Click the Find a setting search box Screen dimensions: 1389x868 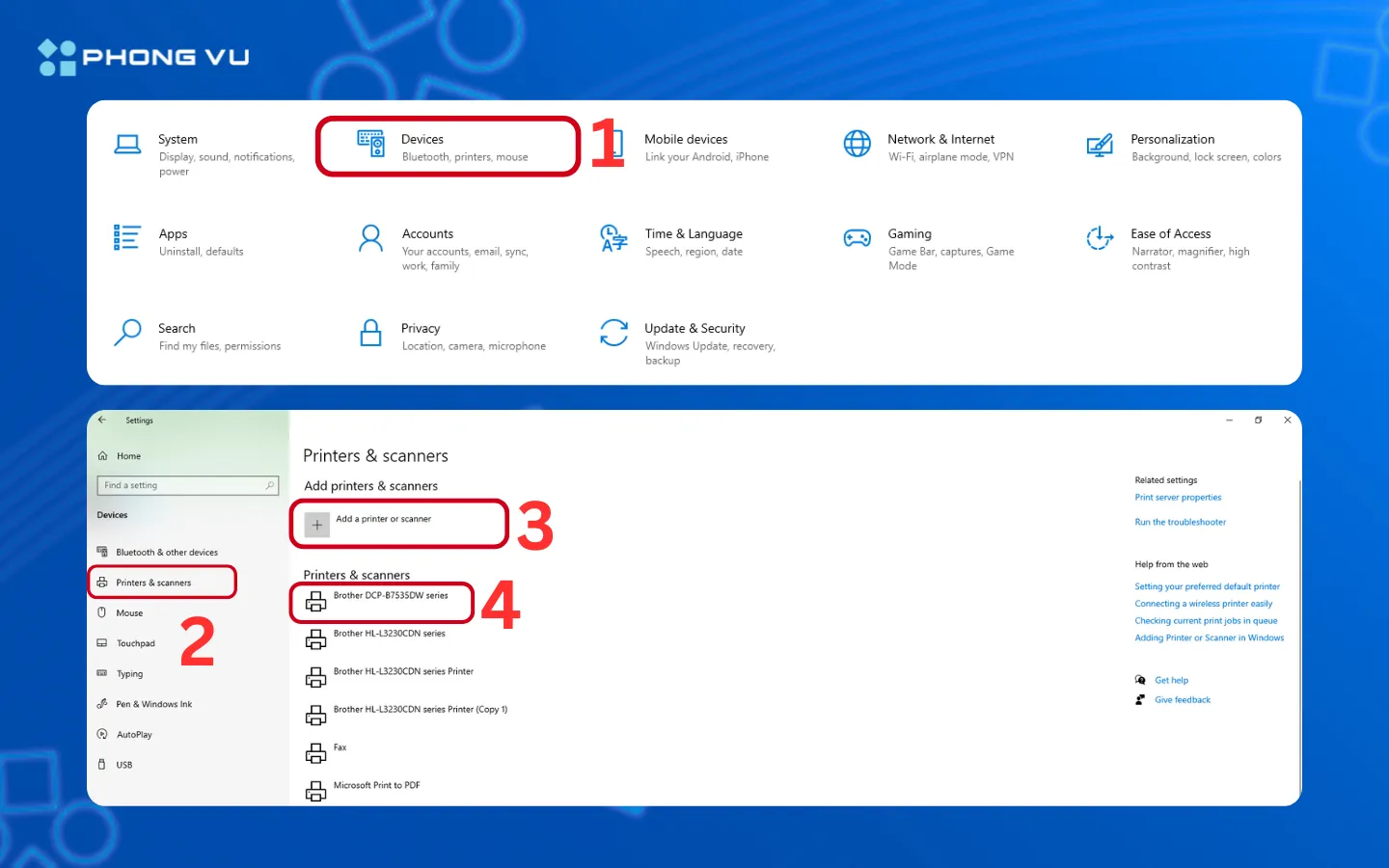[187, 484]
